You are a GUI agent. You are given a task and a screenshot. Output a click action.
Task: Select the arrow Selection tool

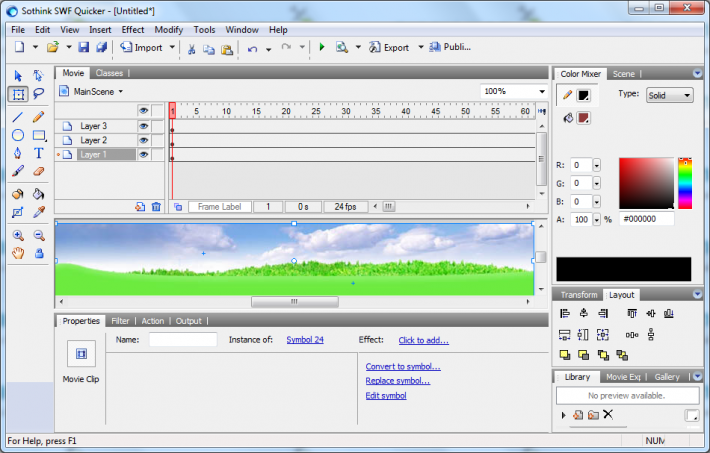18,75
